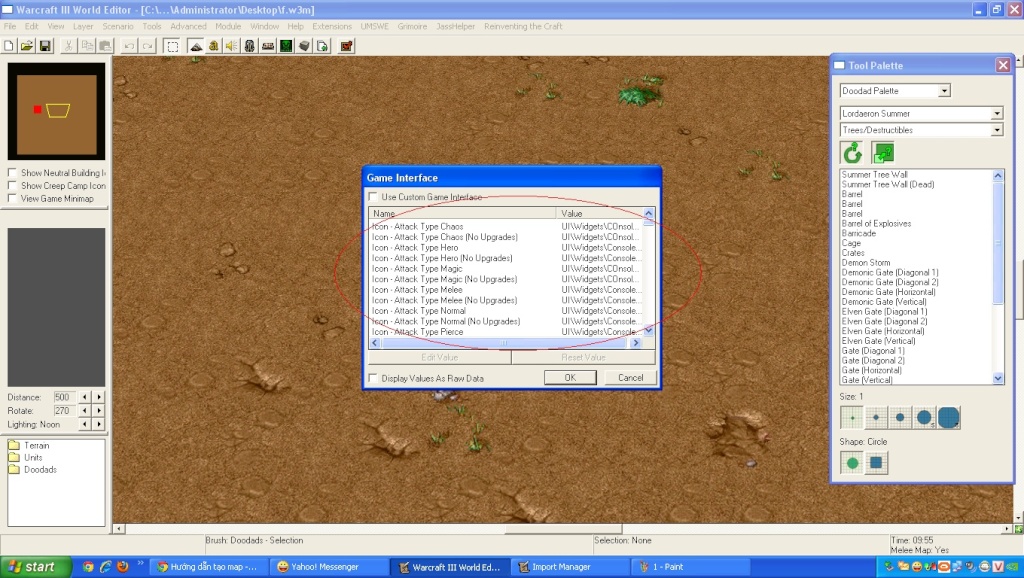Open the Sound Editor speaker icon

point(231,46)
